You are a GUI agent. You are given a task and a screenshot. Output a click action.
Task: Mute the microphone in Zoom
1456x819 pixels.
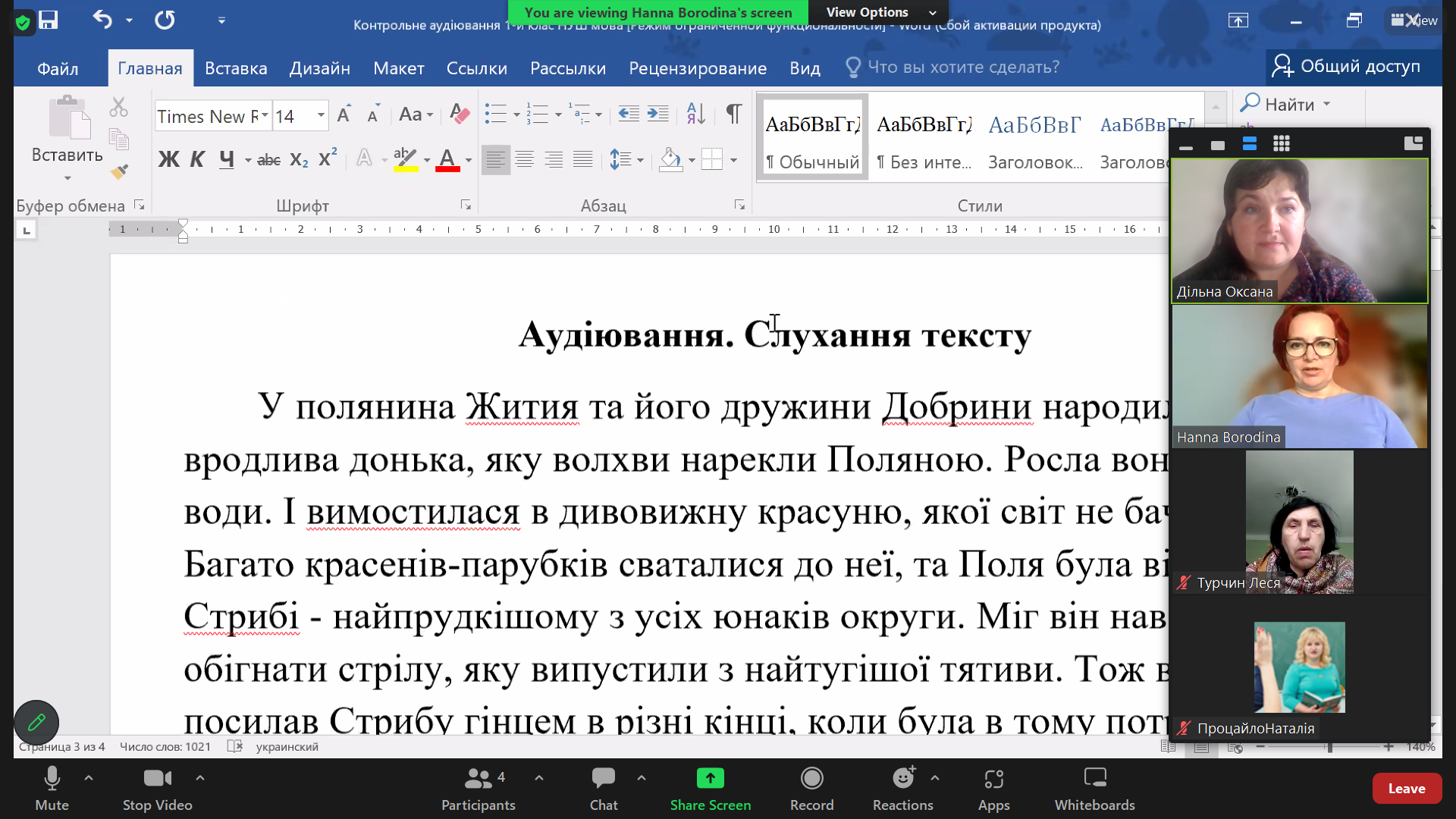pos(52,788)
